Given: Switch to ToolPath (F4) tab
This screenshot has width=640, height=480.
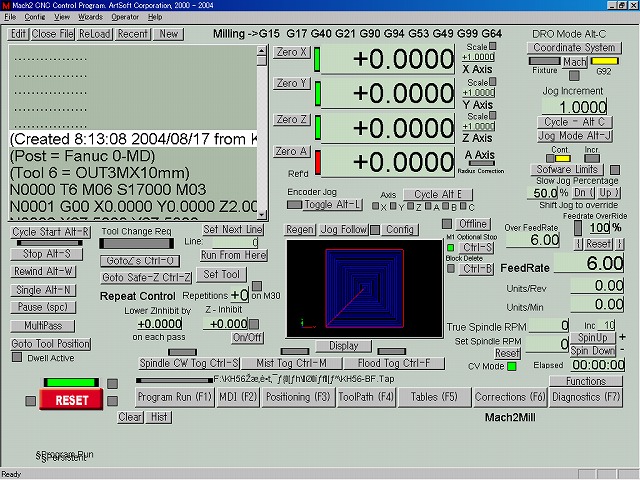Looking at the screenshot, I should (x=366, y=397).
